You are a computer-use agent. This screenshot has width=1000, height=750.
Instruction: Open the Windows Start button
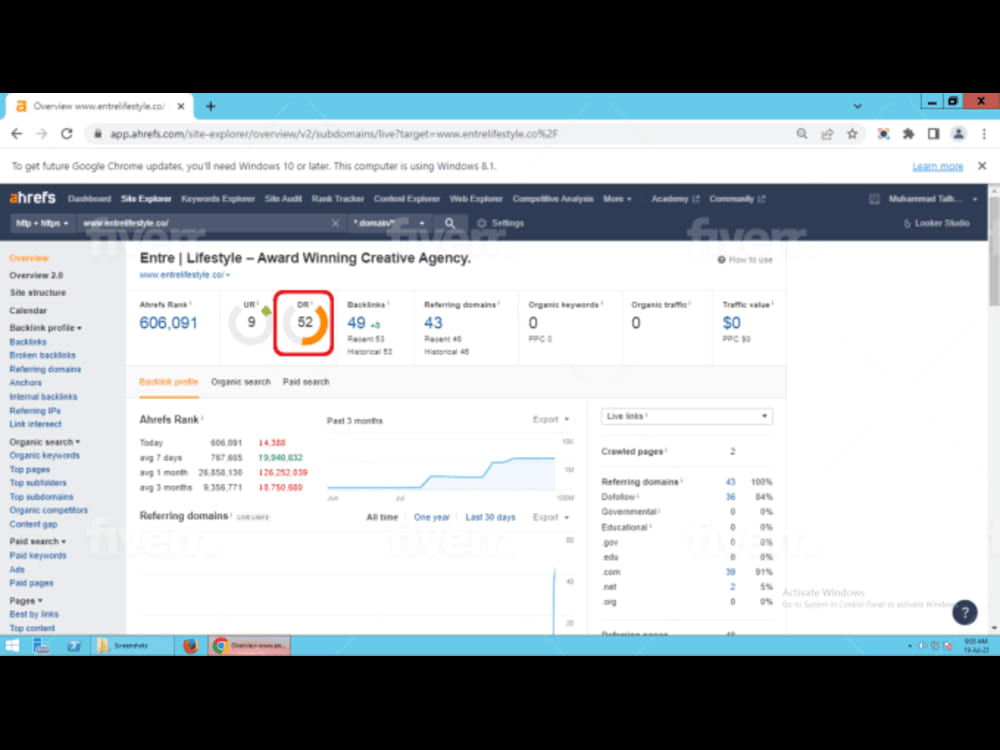tap(12, 645)
